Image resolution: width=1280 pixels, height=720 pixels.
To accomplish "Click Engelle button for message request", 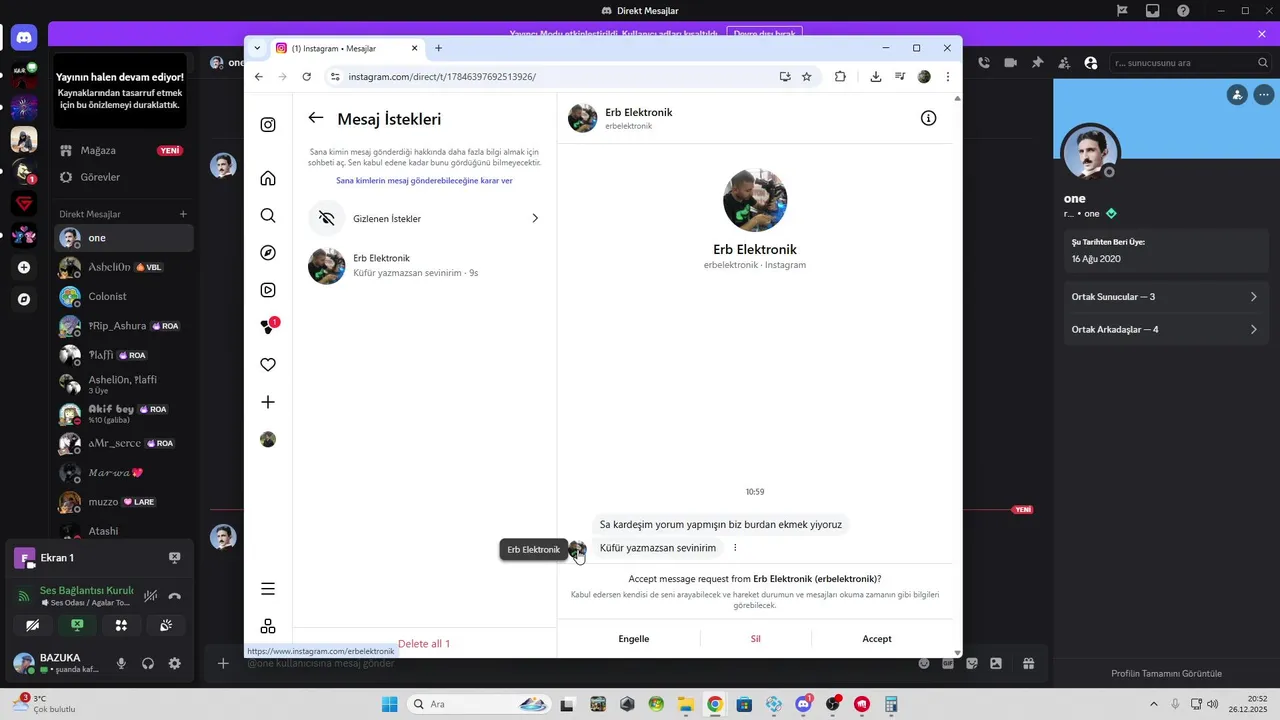I will tap(634, 639).
